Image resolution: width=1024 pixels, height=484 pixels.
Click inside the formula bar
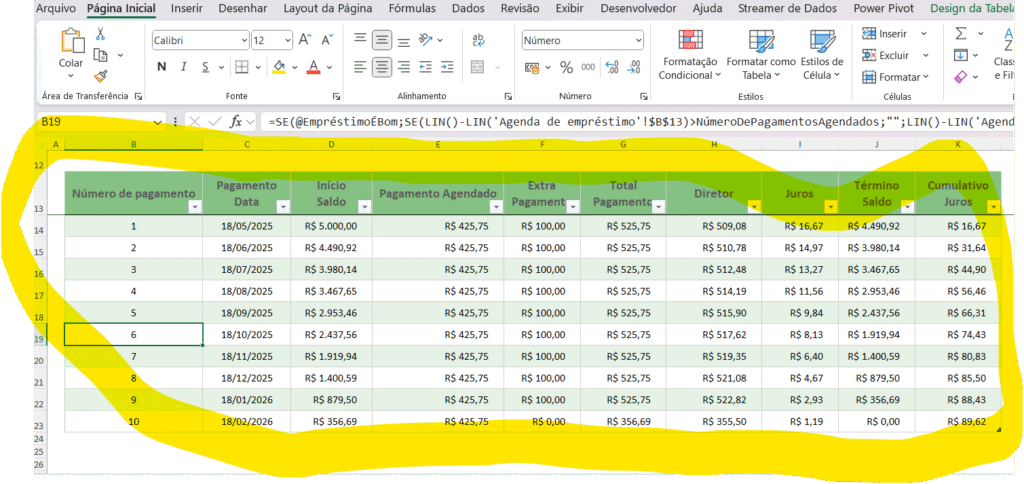pos(637,122)
